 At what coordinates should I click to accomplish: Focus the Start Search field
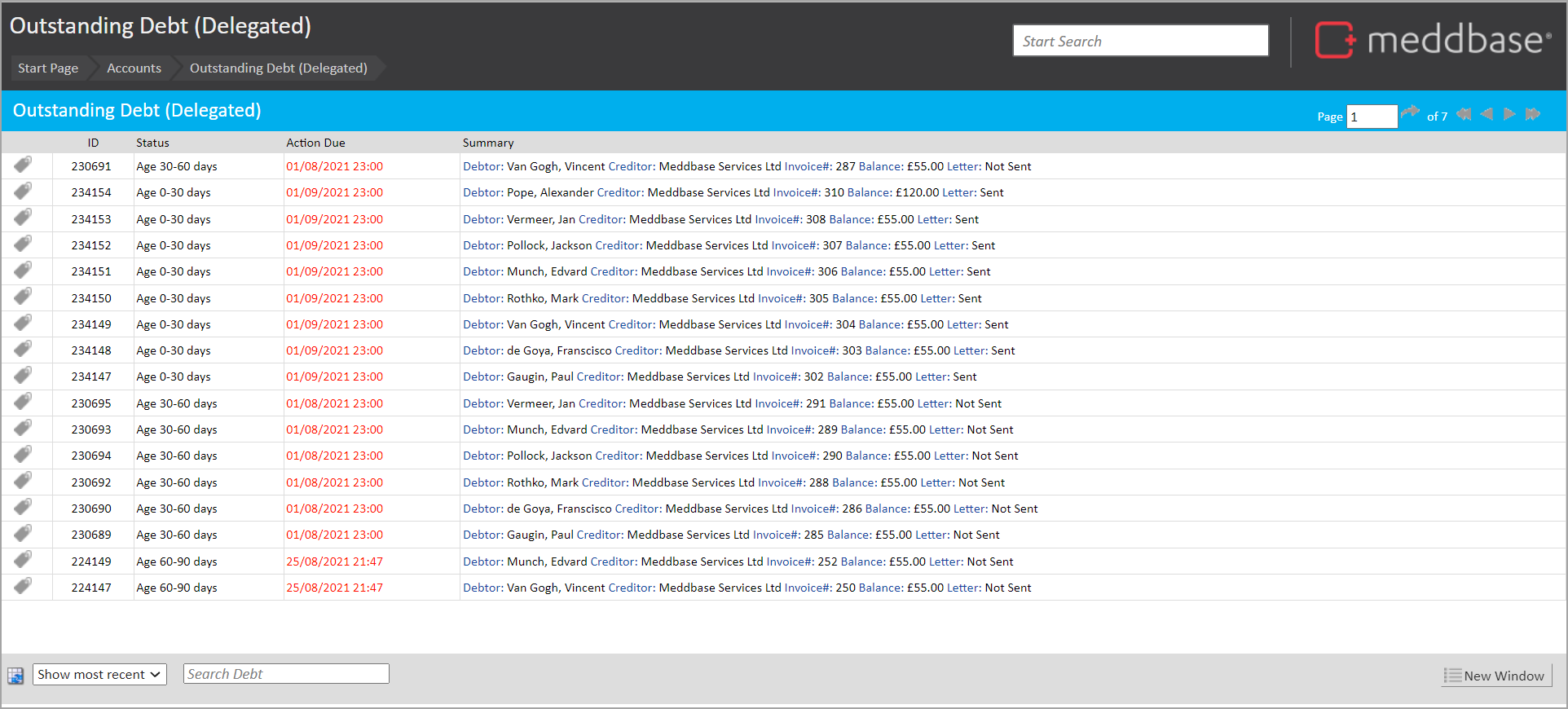pyautogui.click(x=1139, y=41)
